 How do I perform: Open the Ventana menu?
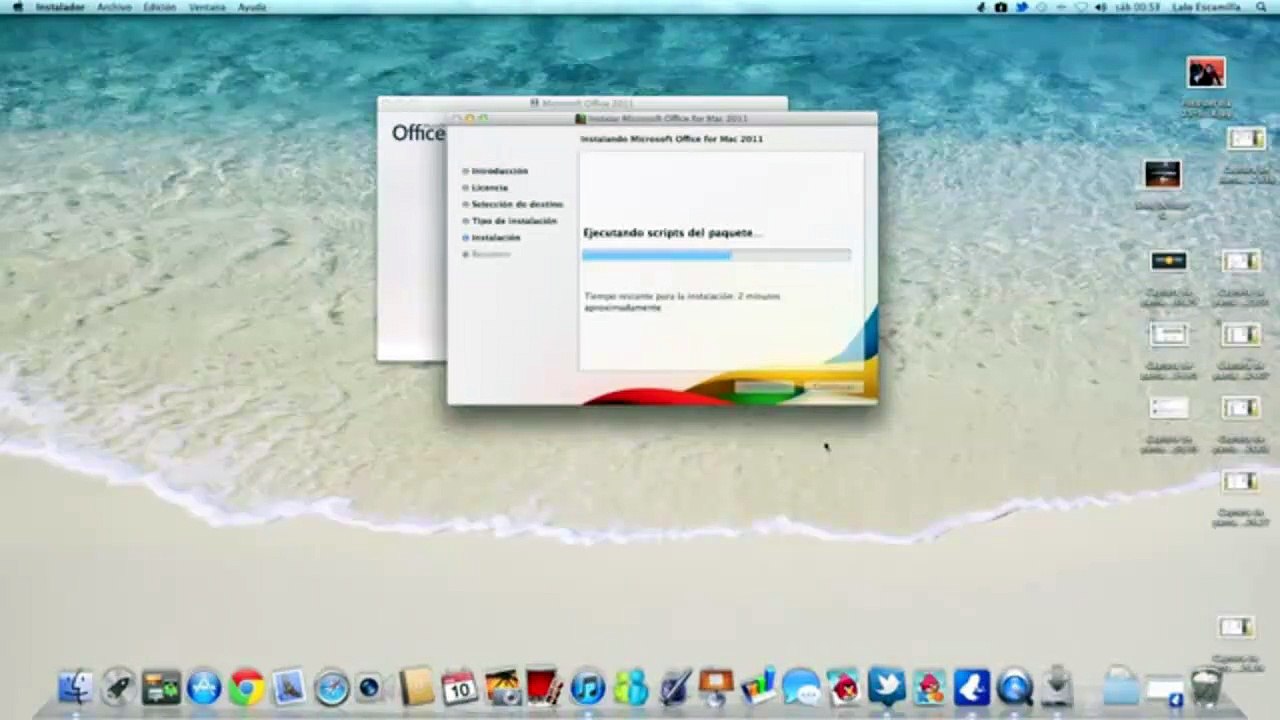click(x=207, y=7)
